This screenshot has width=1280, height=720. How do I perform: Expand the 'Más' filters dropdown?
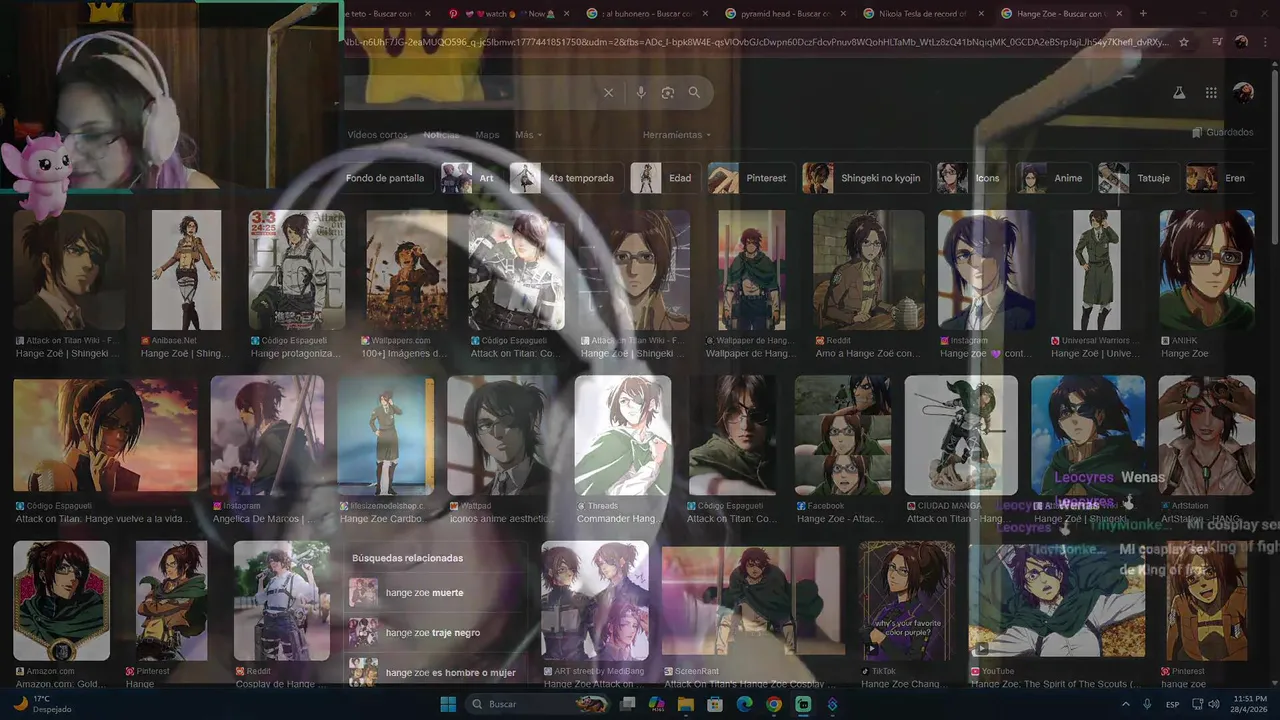[529, 135]
